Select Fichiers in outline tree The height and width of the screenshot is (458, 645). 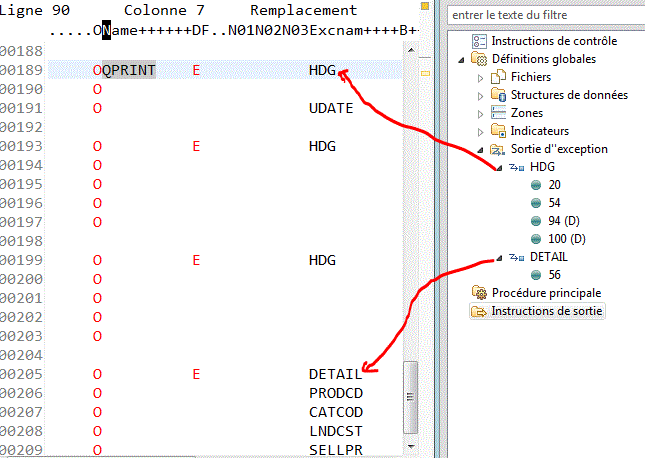(531, 77)
